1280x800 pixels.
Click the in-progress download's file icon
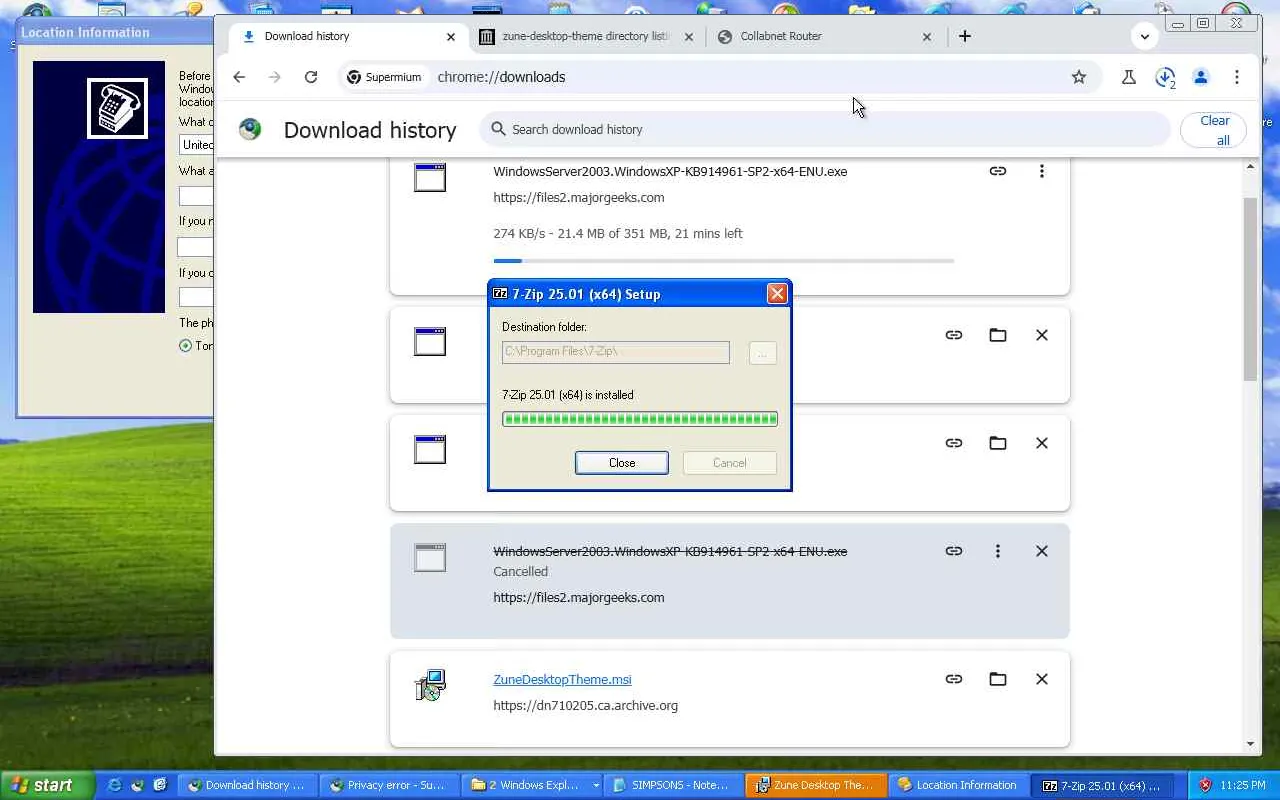[430, 177]
